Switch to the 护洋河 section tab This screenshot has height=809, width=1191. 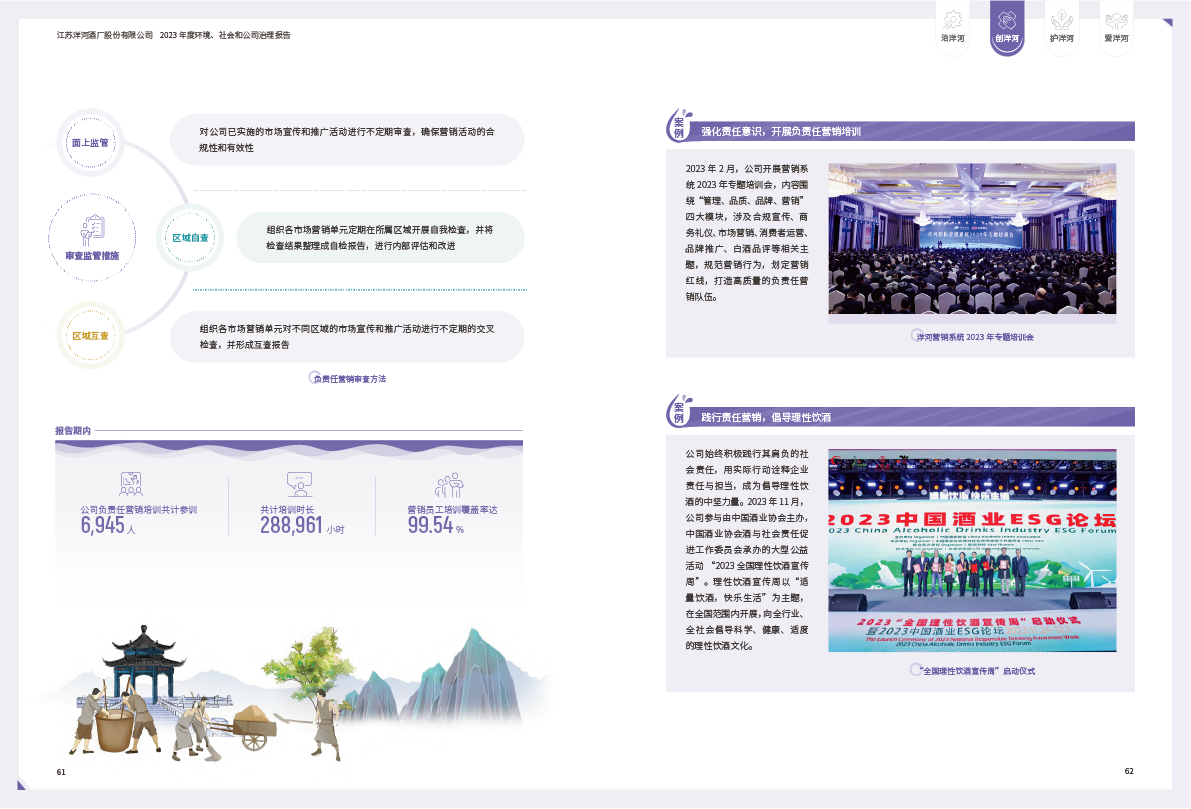tap(1061, 28)
